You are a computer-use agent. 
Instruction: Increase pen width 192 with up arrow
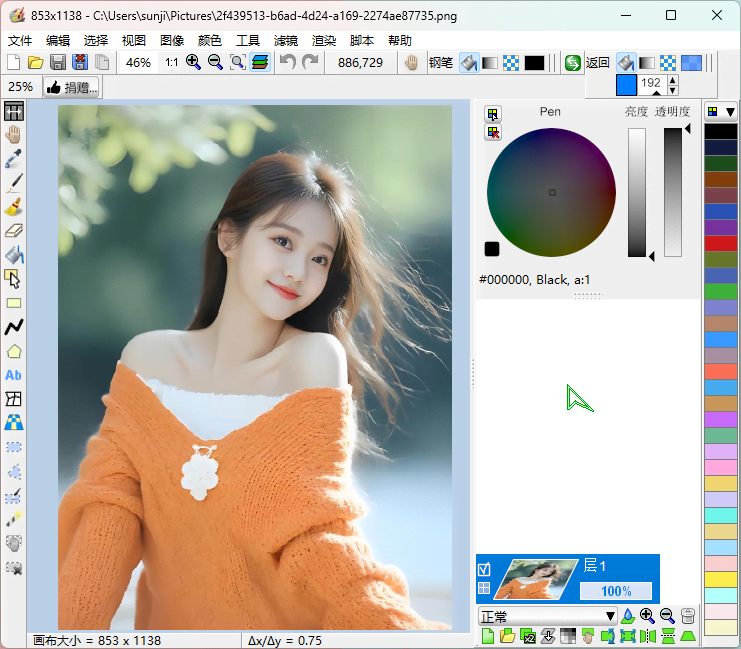click(x=673, y=79)
